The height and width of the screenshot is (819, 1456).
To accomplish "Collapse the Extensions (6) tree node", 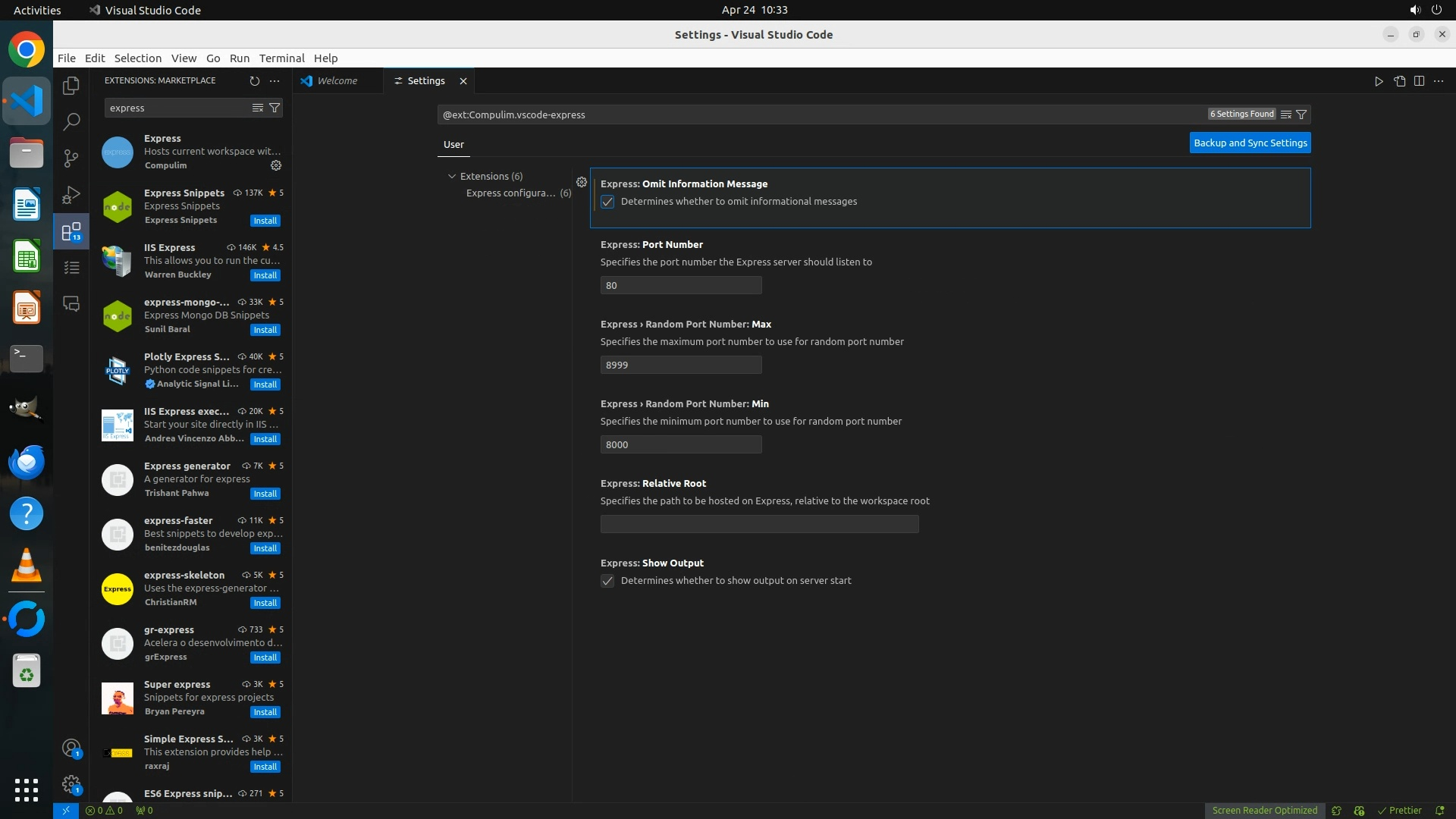I will pyautogui.click(x=452, y=176).
